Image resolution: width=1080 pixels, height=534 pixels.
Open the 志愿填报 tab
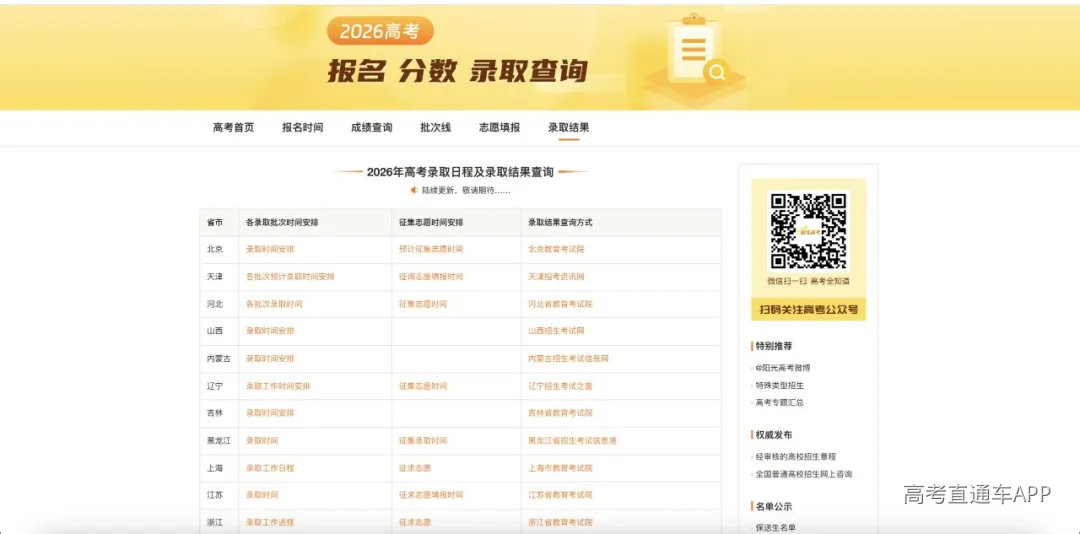pos(499,127)
